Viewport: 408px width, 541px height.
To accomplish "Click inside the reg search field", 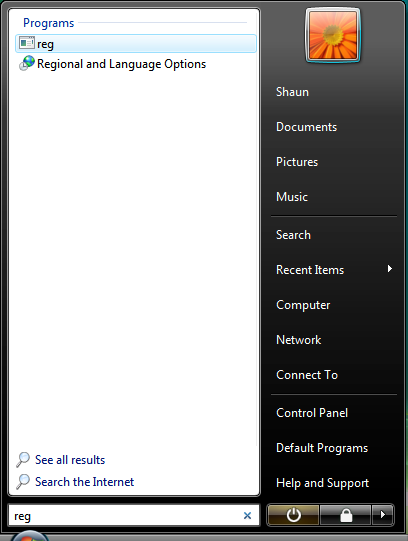I will [x=126, y=516].
